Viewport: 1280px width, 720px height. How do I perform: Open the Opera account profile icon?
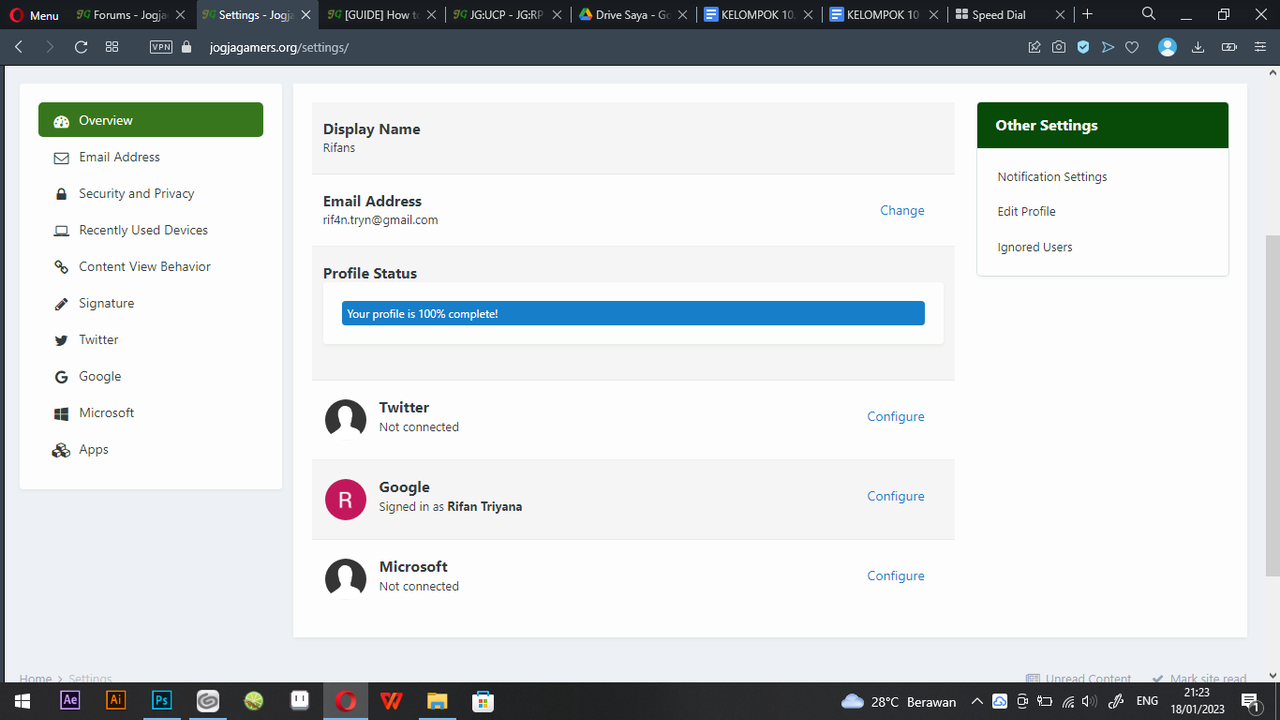pyautogui.click(x=1167, y=47)
